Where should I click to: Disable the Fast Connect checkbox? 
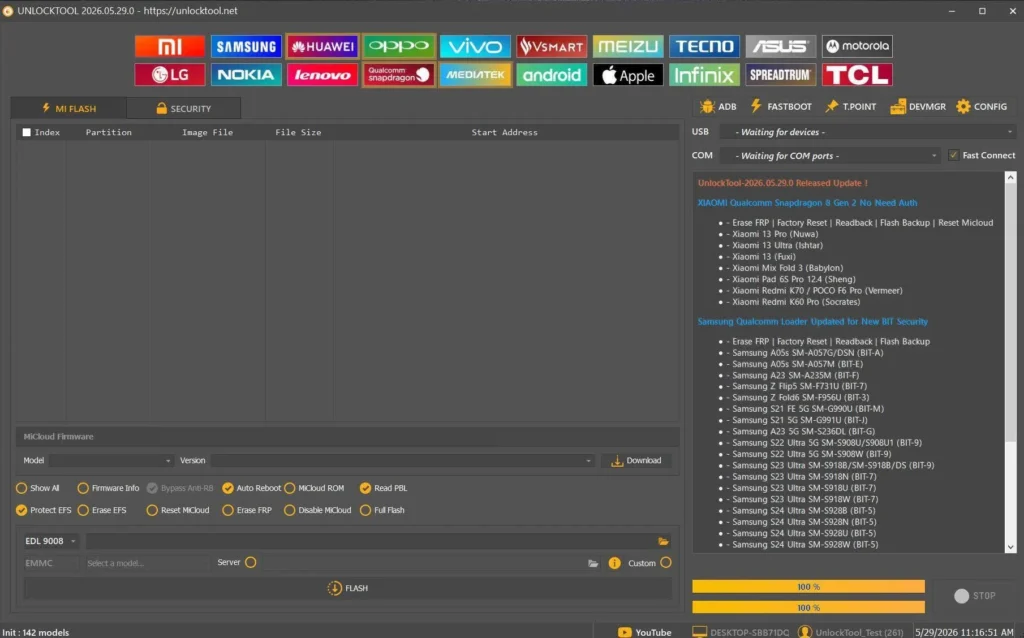click(953, 155)
